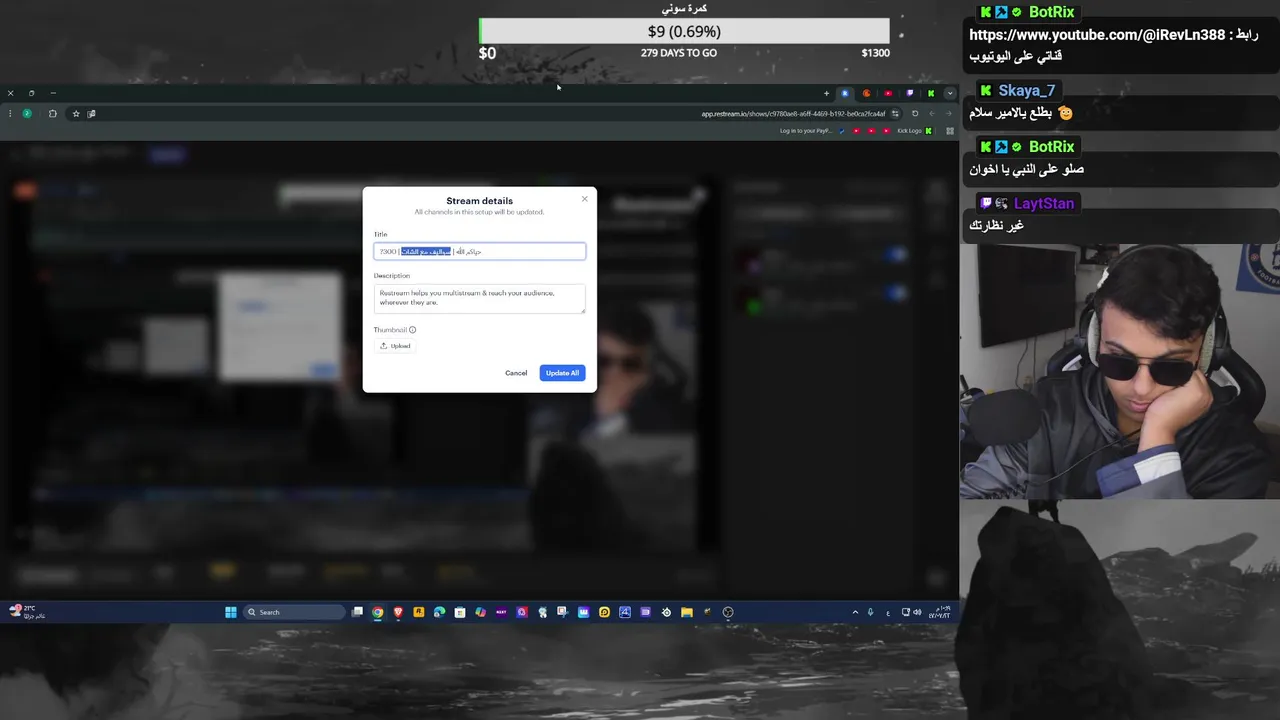The image size is (1280, 720).
Task: Go forward to the next page
Action: coord(931,114)
